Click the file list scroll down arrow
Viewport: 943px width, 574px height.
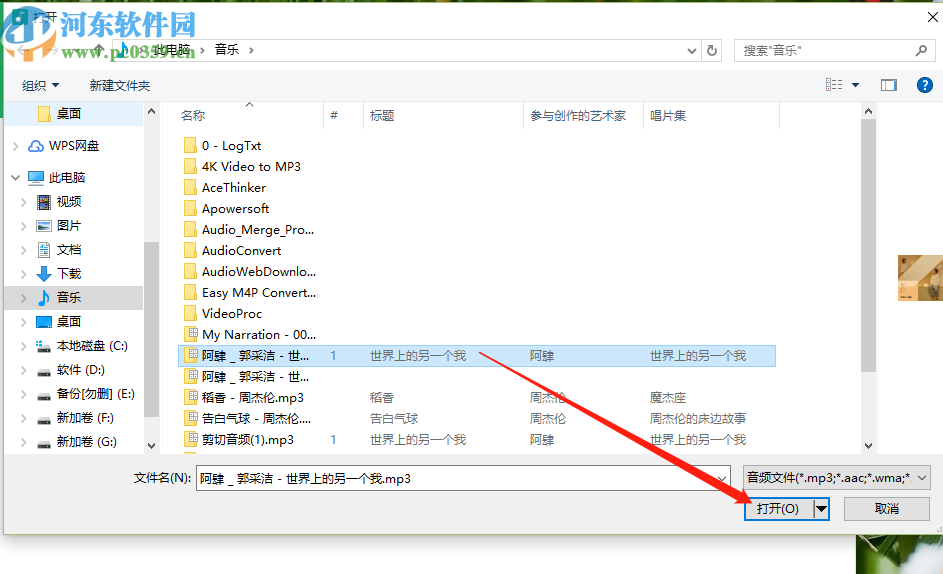[x=868, y=446]
